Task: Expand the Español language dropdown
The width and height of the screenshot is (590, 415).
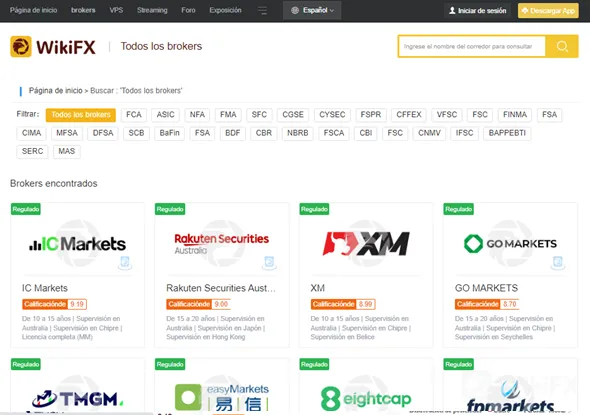Action: [x=312, y=11]
